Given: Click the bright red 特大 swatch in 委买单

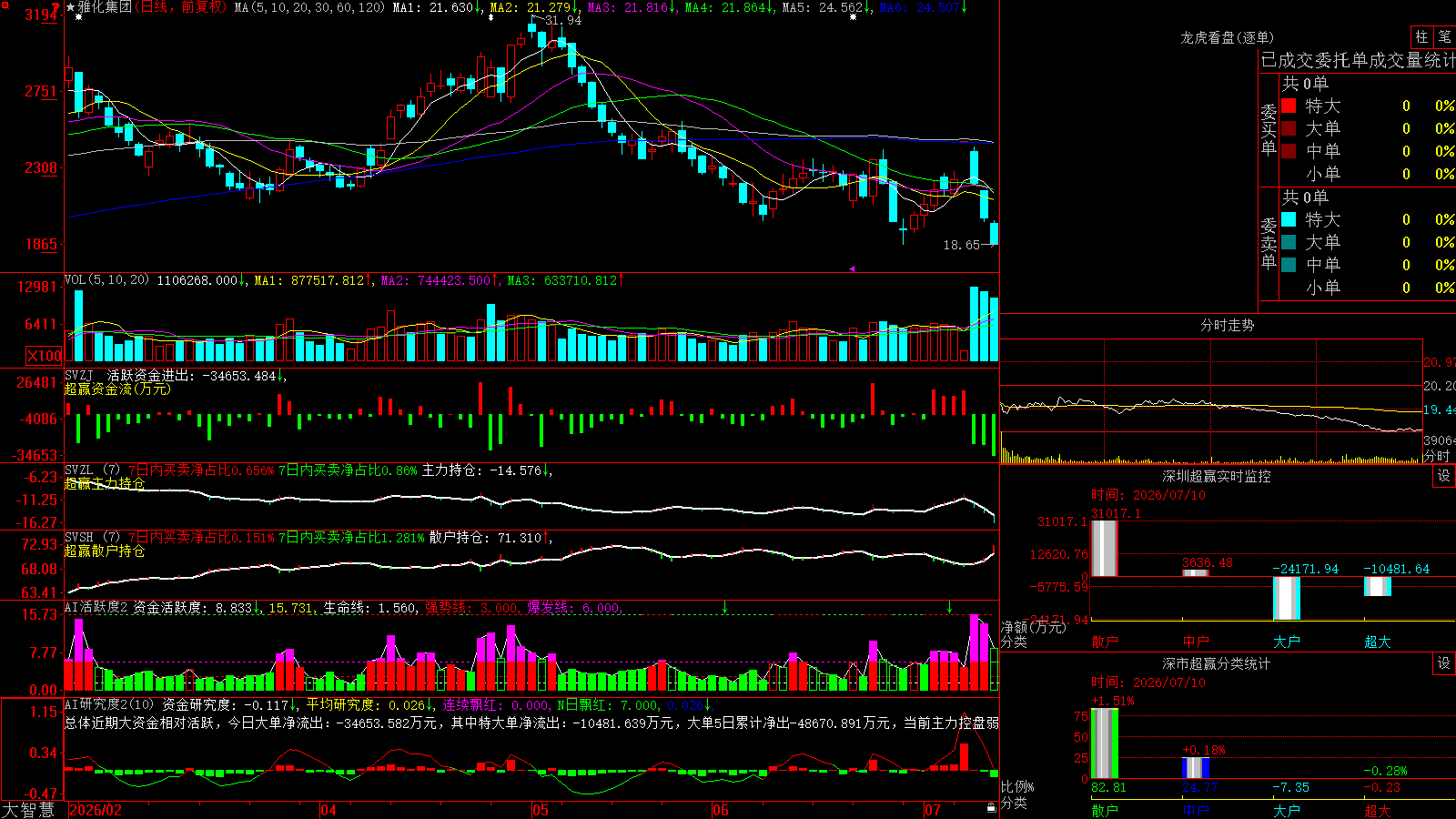Looking at the screenshot, I should coord(1289,106).
